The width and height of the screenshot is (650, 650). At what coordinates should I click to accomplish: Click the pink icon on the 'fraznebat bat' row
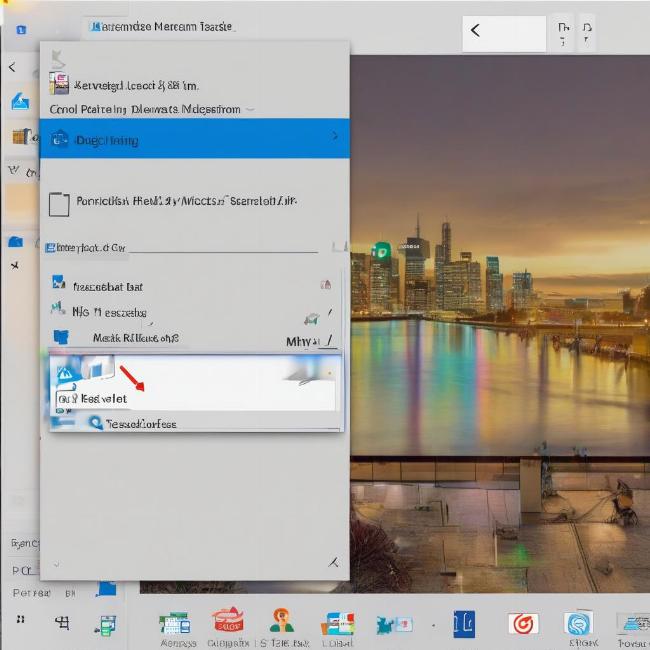click(x=326, y=284)
